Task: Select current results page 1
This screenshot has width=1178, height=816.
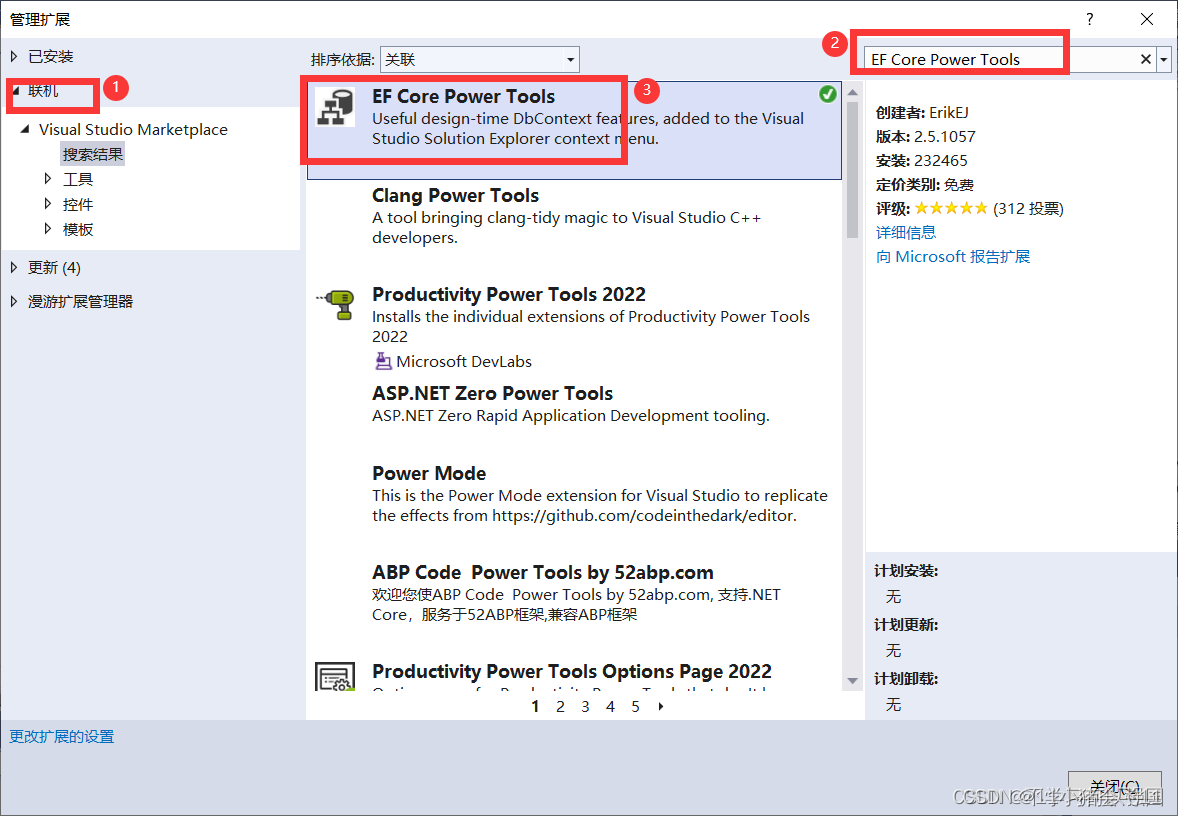Action: (x=535, y=706)
